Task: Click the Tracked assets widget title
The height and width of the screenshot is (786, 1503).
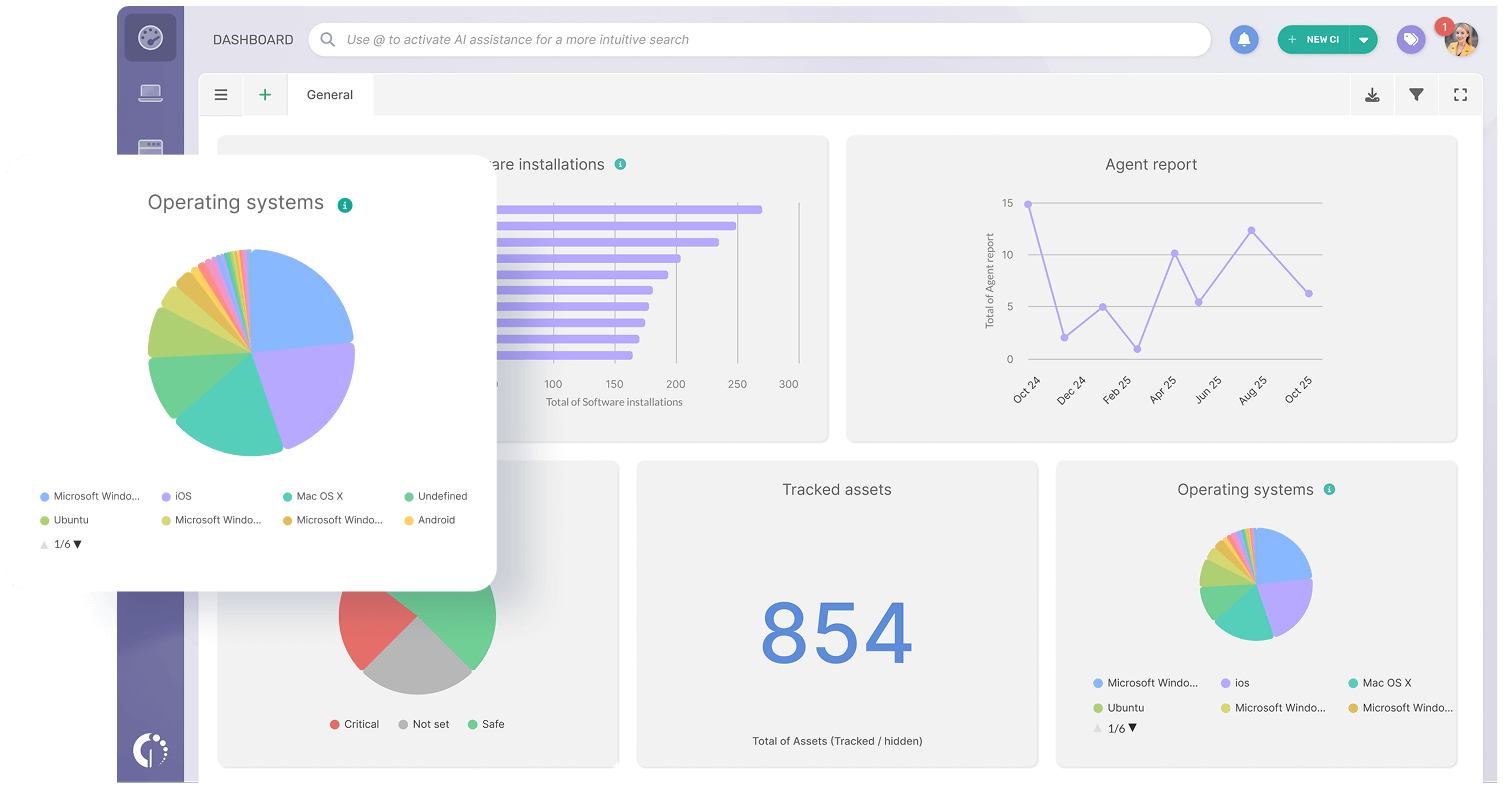Action: 837,490
